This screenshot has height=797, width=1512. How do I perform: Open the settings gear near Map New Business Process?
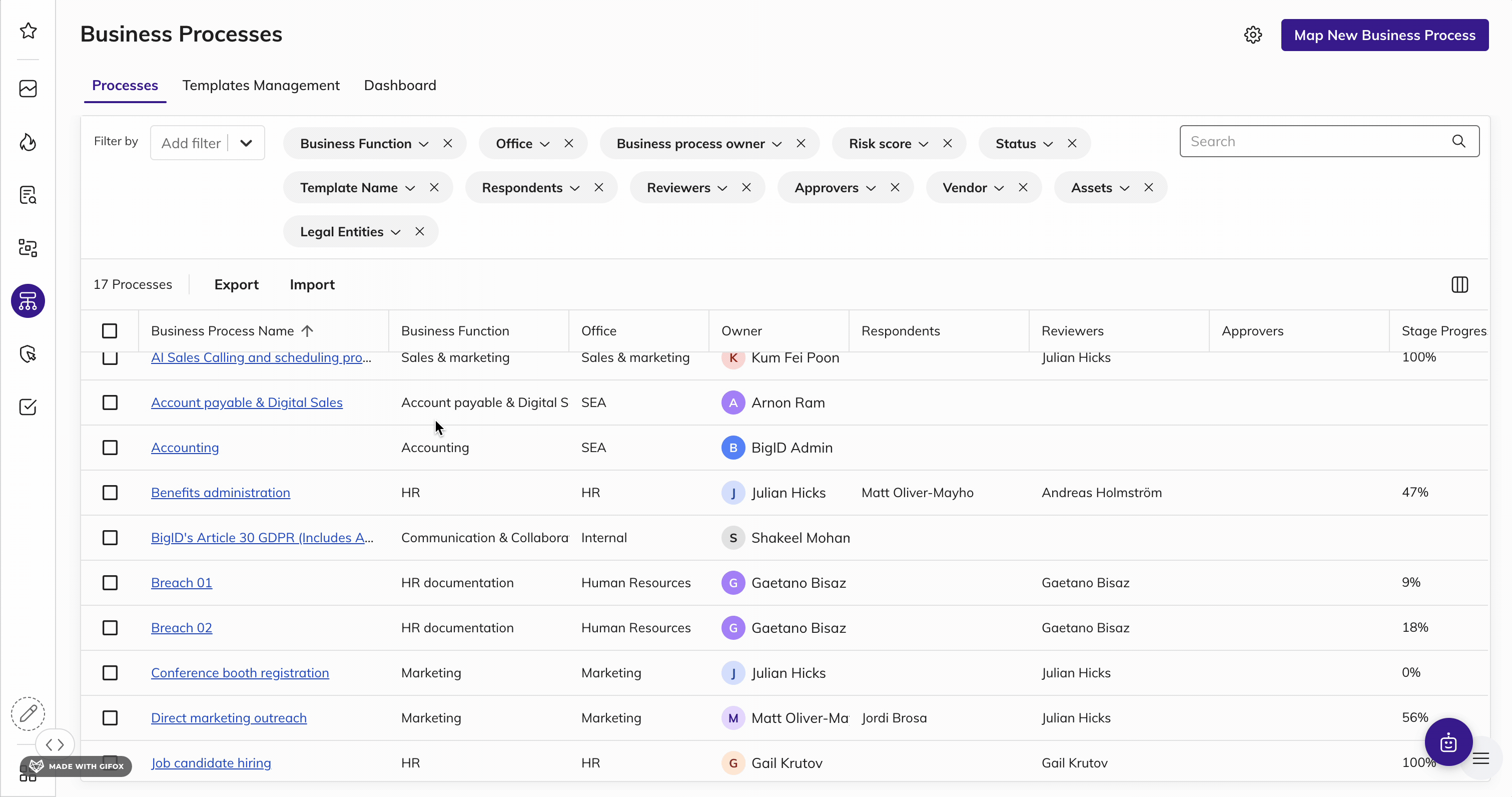[x=1253, y=35]
